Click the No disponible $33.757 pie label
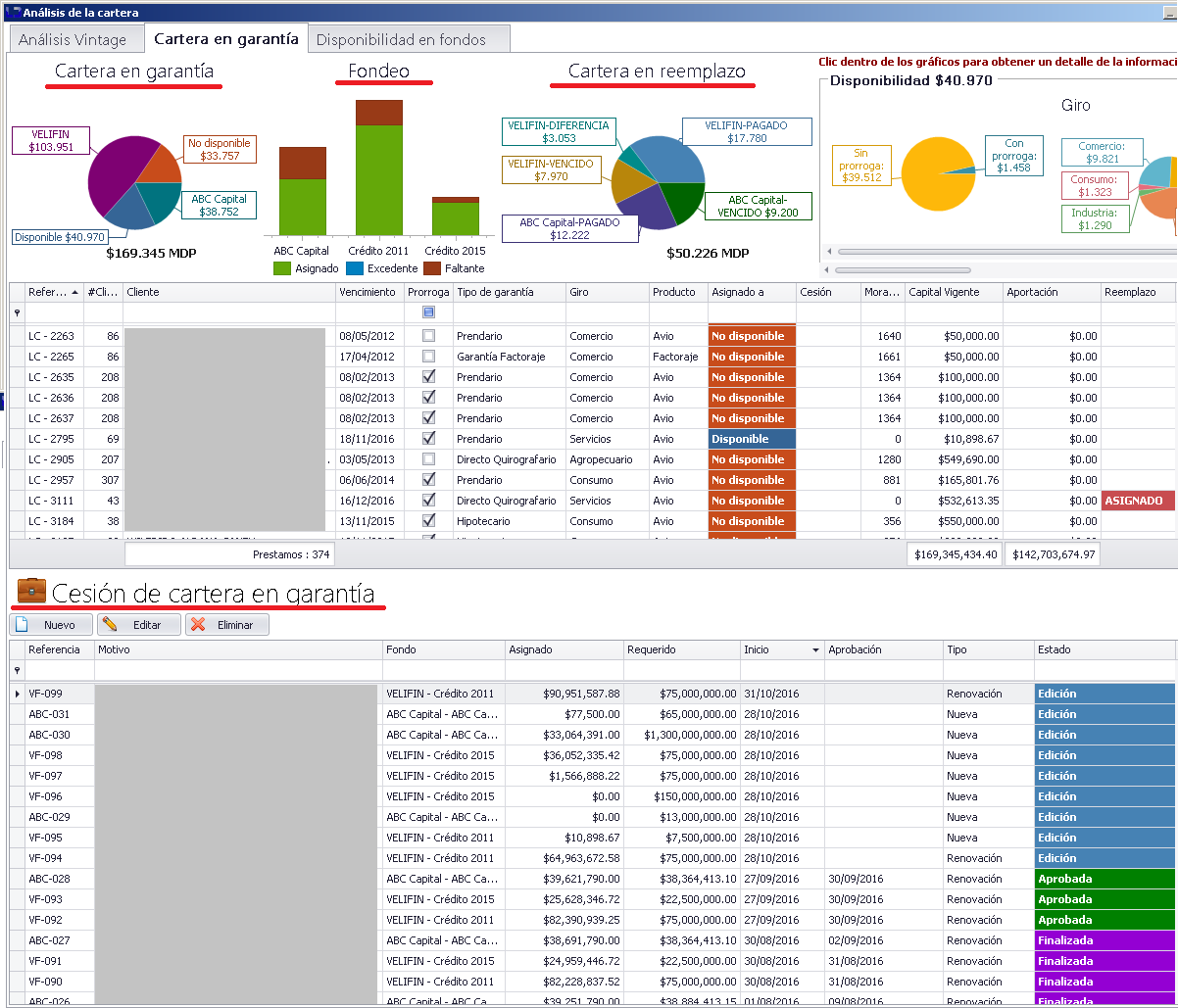1178x1008 pixels. [220, 149]
